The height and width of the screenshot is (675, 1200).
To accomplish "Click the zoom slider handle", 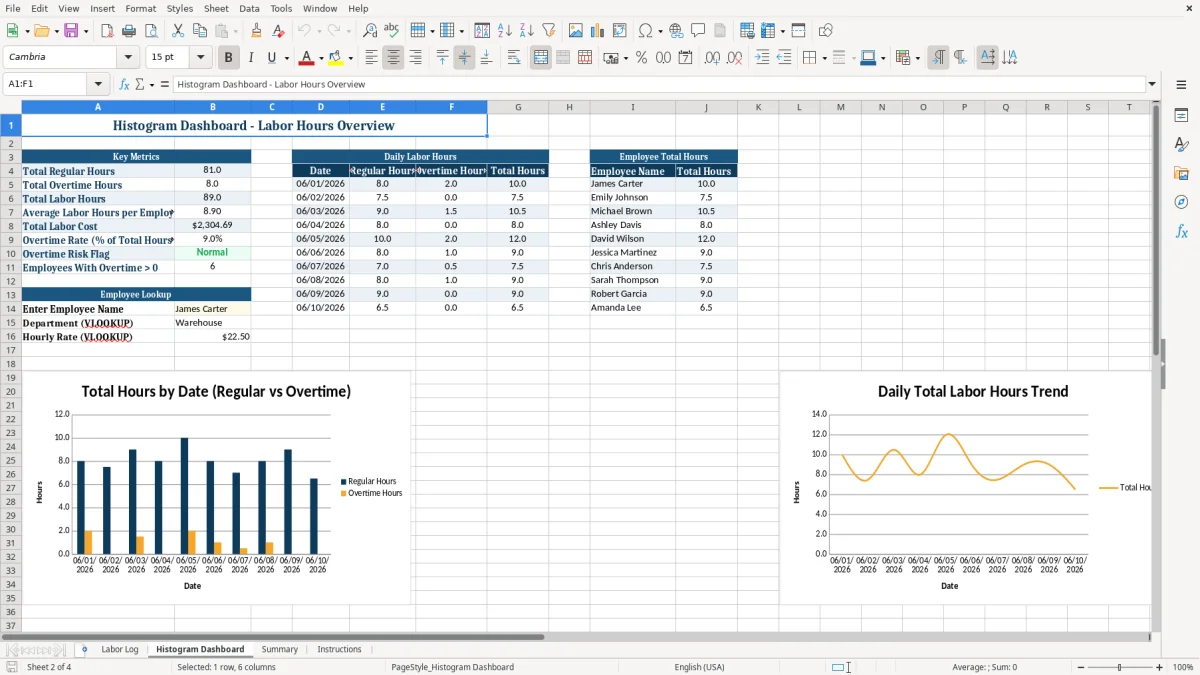I will point(1119,667).
